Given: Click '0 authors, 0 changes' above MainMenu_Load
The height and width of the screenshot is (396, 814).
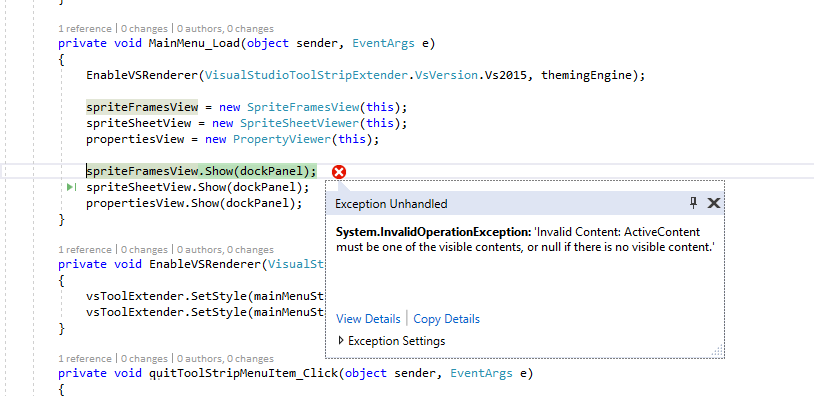Looking at the screenshot, I should 225,29.
